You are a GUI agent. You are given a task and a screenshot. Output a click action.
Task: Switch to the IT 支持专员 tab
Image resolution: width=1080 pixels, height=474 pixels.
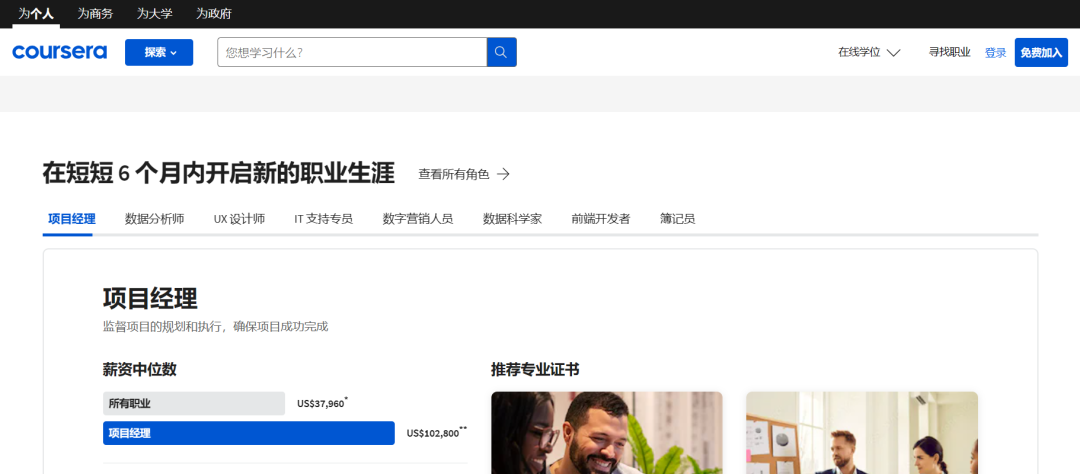coord(324,219)
